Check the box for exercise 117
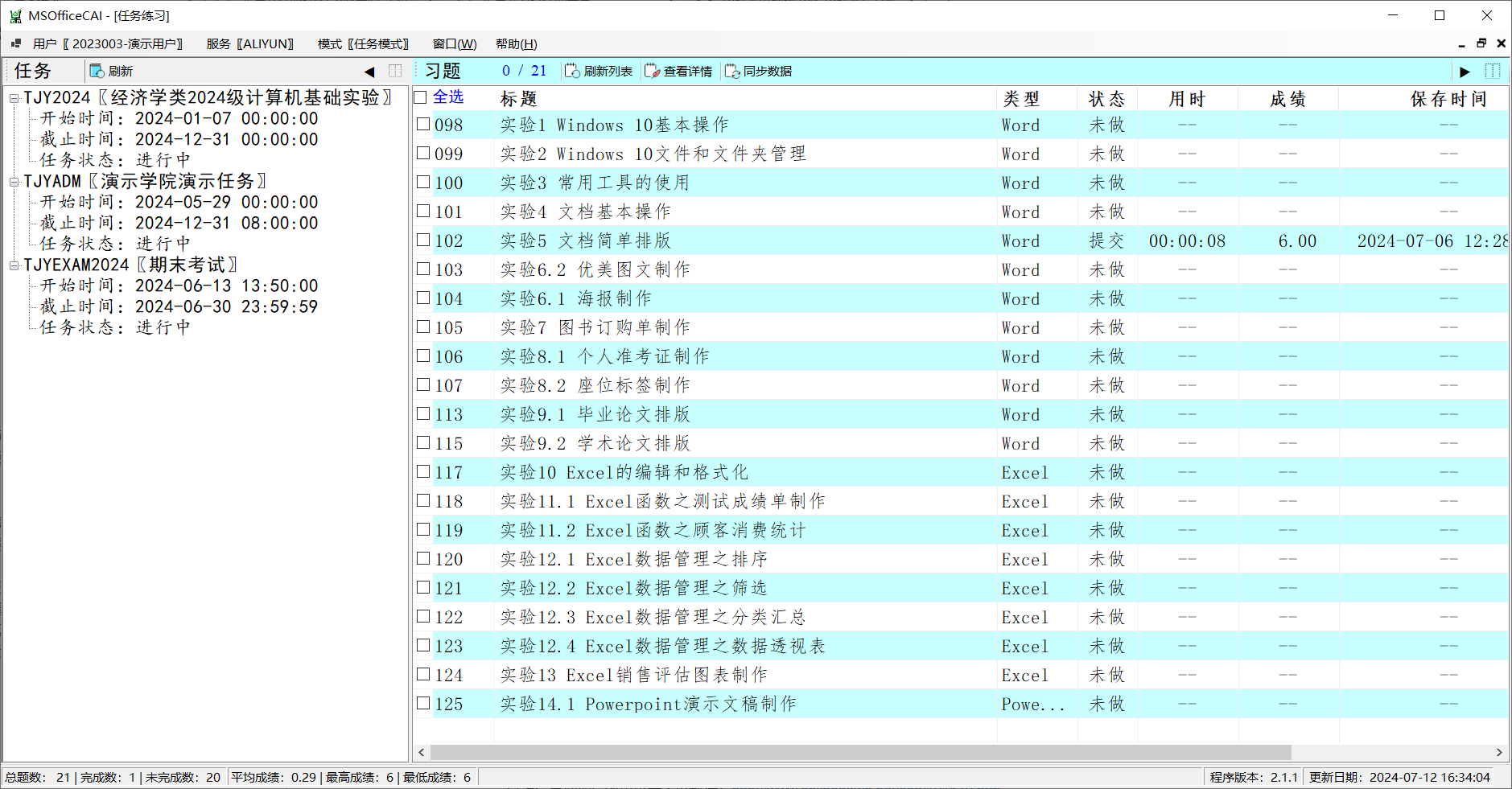Viewport: 1512px width, 789px height. click(x=423, y=471)
